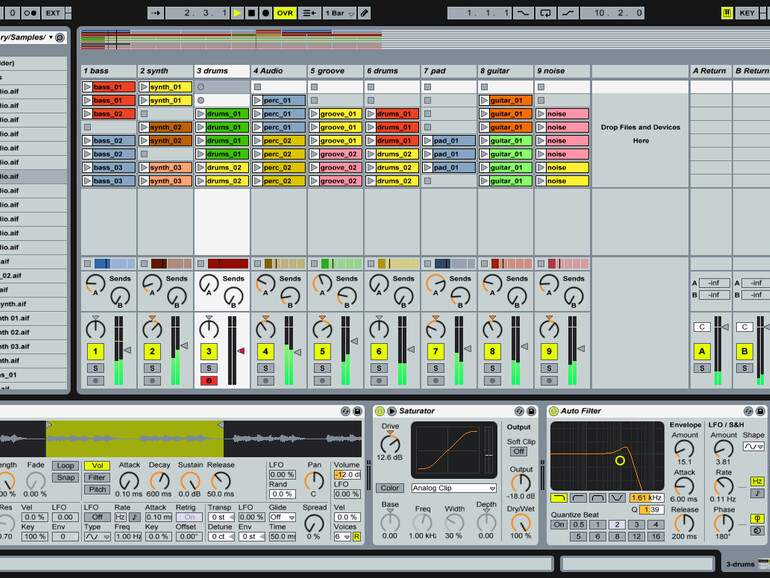
Task: Solo track 5 groove
Action: [x=322, y=368]
